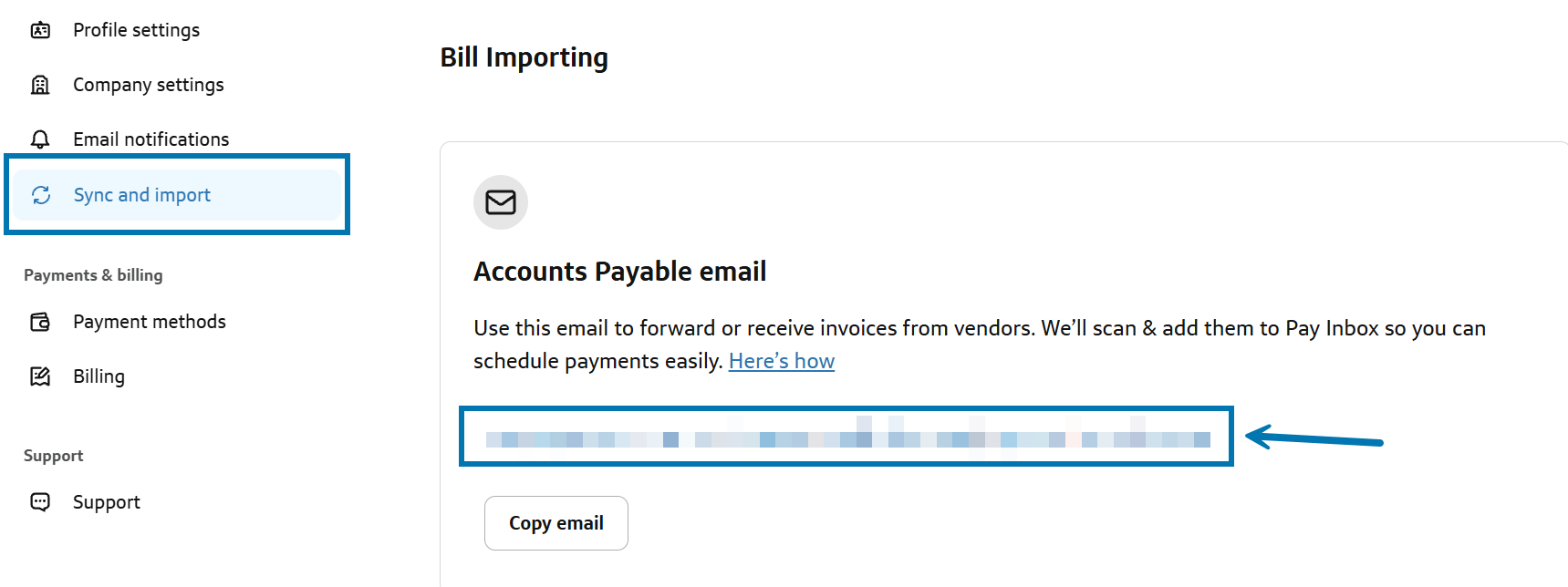Viewport: 1568px width, 587px height.
Task: Click the Sync and import arrows icon
Action: pos(41,195)
